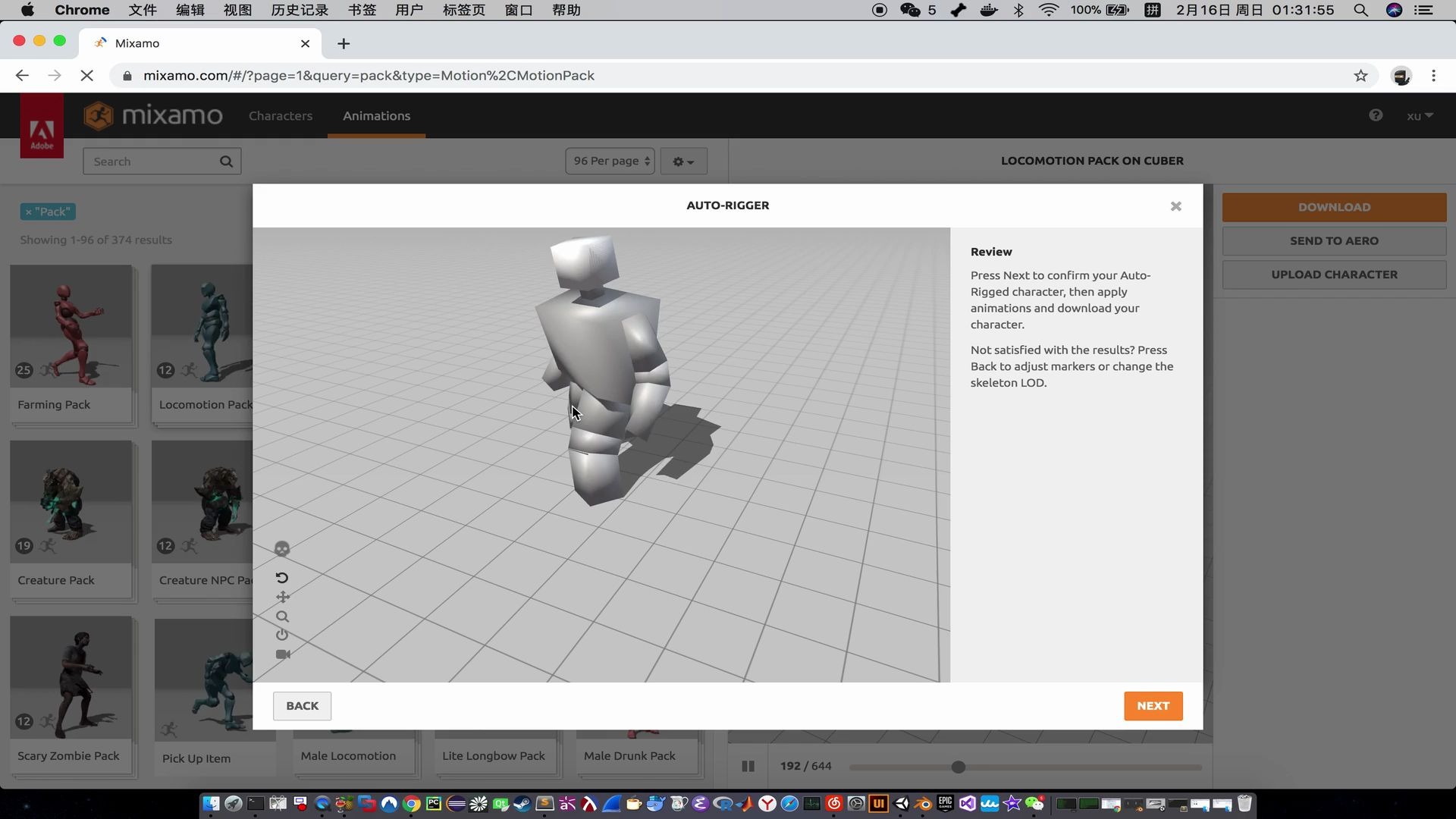Open the 96 Per page dropdown
The width and height of the screenshot is (1456, 819).
pos(610,162)
